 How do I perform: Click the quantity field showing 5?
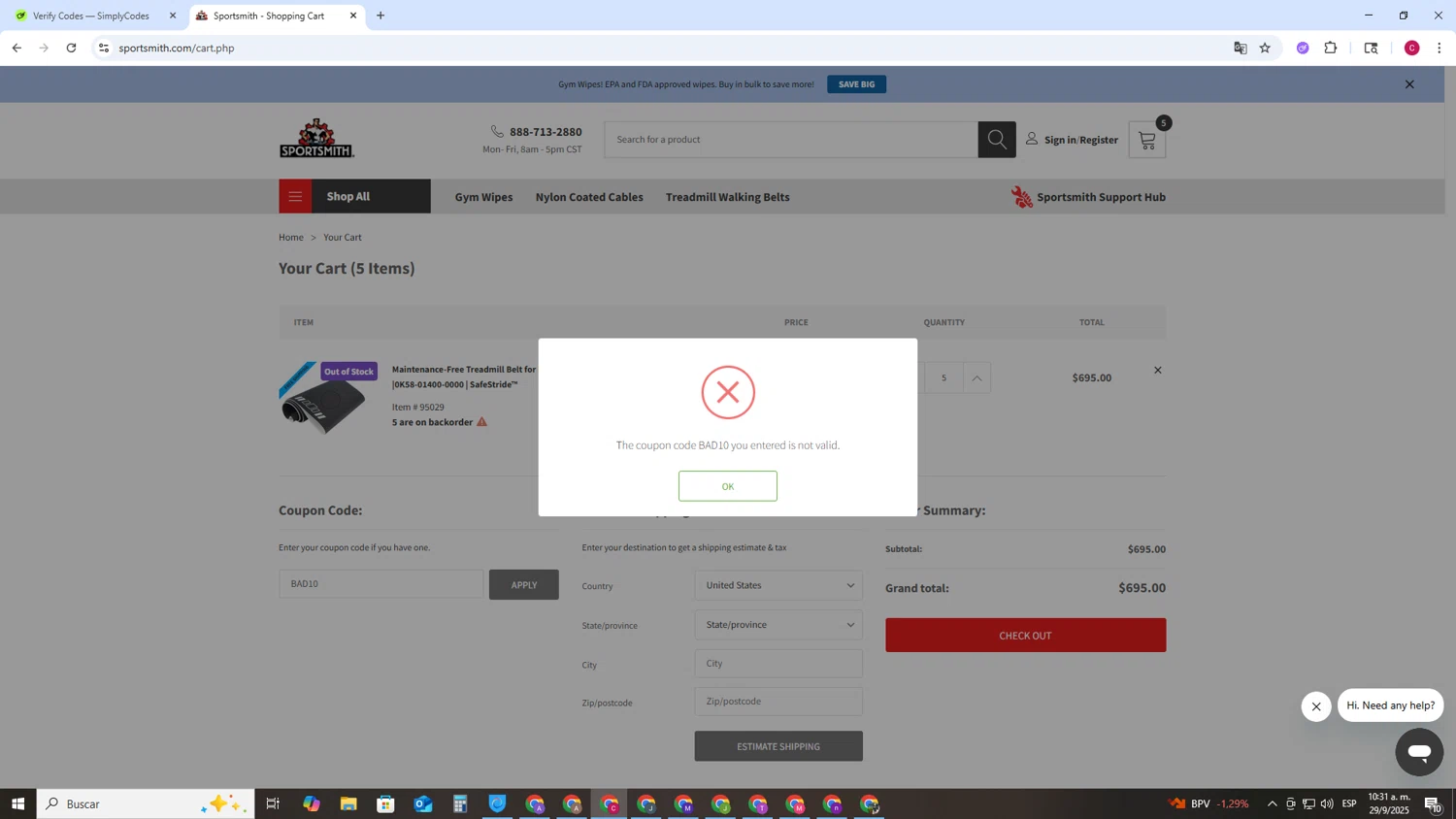(x=943, y=377)
